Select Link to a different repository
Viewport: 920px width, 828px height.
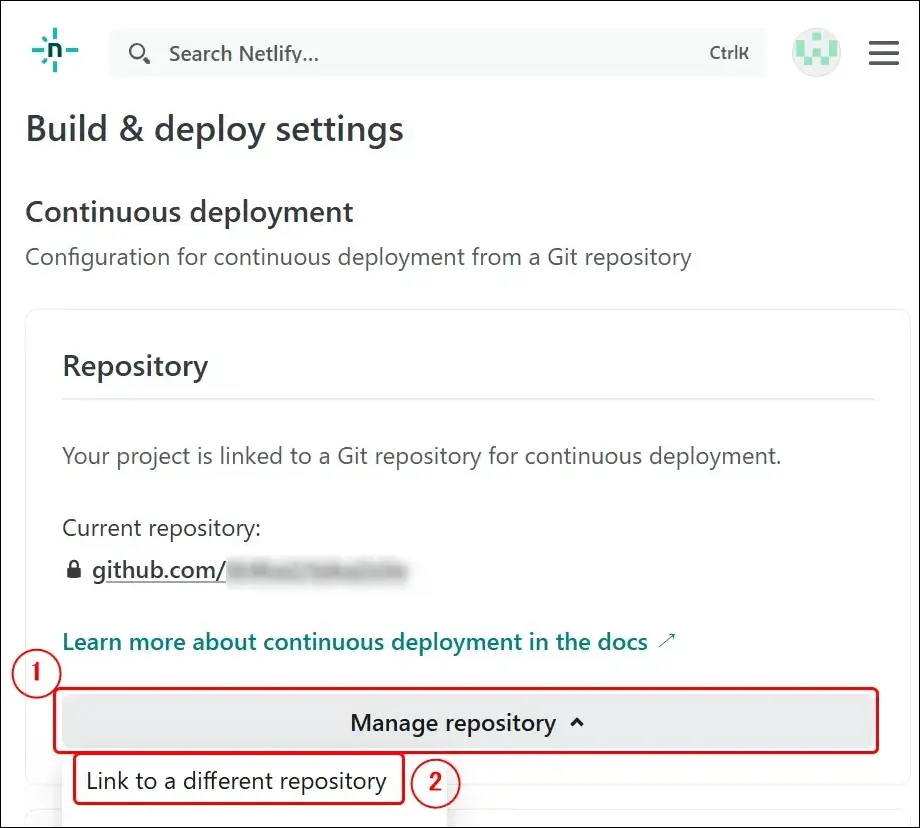pyautogui.click(x=236, y=781)
